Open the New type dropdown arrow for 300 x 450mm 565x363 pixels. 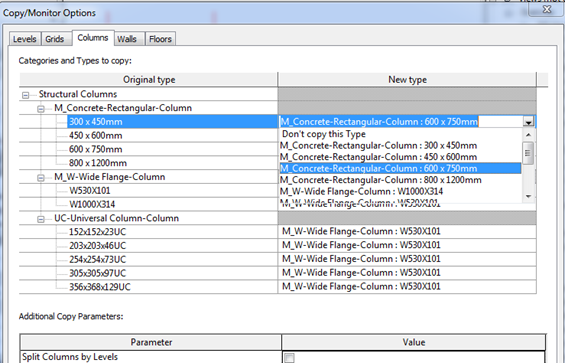(529, 122)
